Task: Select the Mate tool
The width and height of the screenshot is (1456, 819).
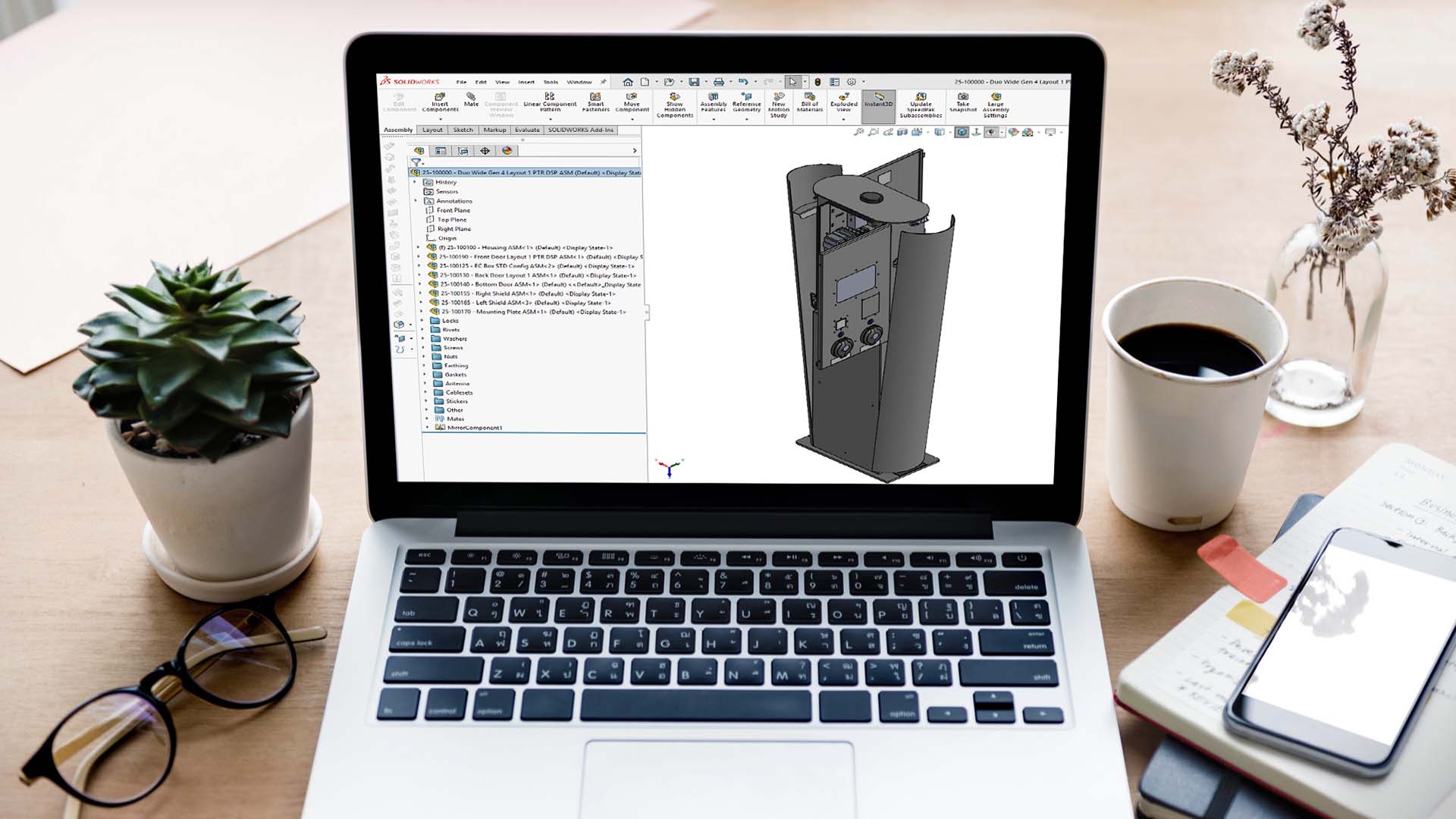Action: point(471,100)
